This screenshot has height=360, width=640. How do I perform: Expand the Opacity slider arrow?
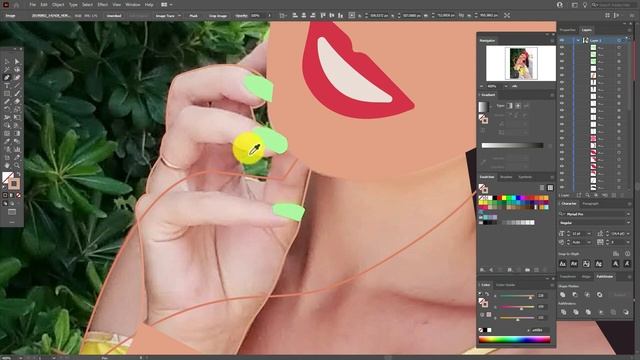coord(269,16)
